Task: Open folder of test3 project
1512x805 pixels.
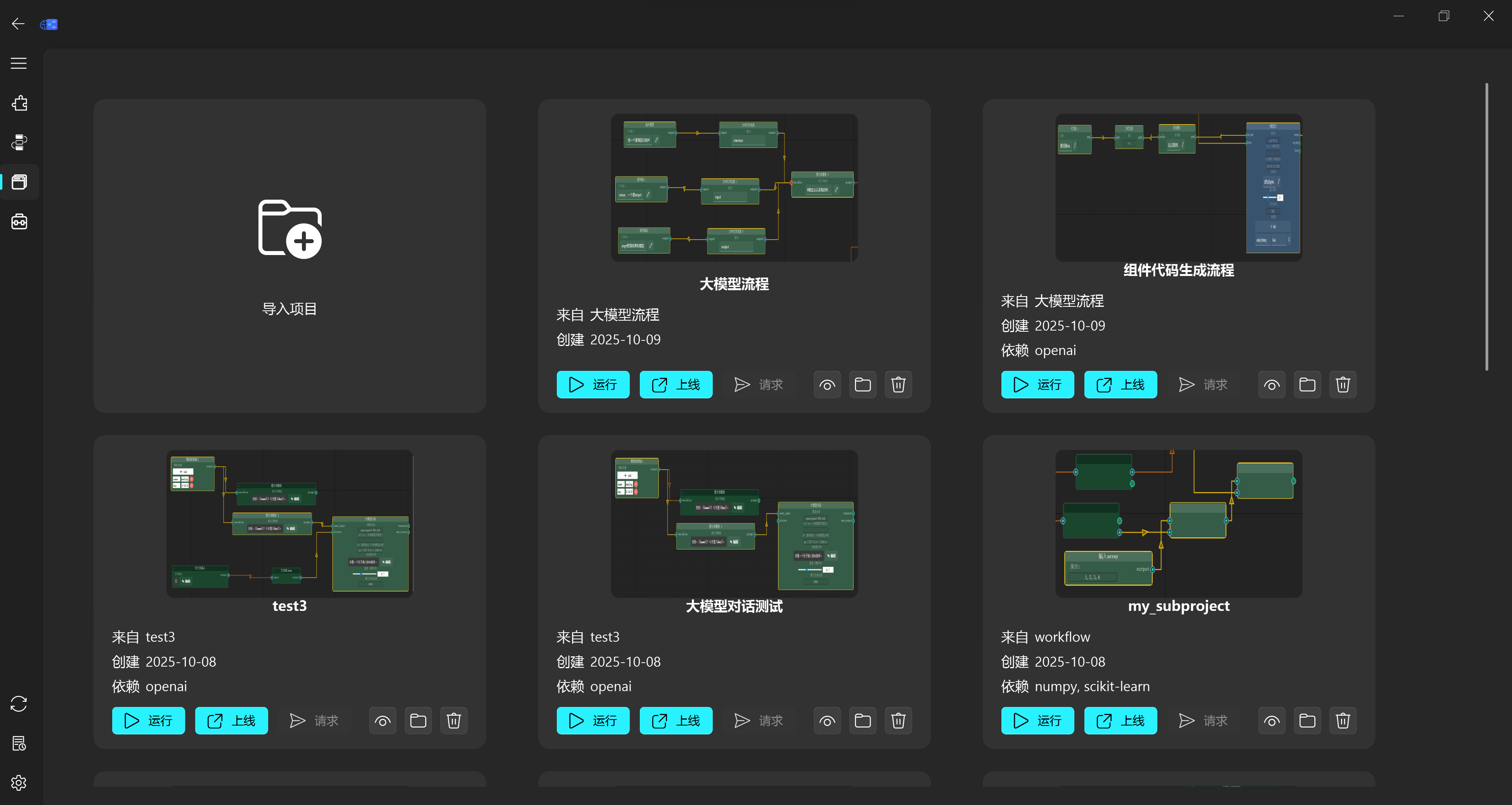Action: [x=418, y=720]
